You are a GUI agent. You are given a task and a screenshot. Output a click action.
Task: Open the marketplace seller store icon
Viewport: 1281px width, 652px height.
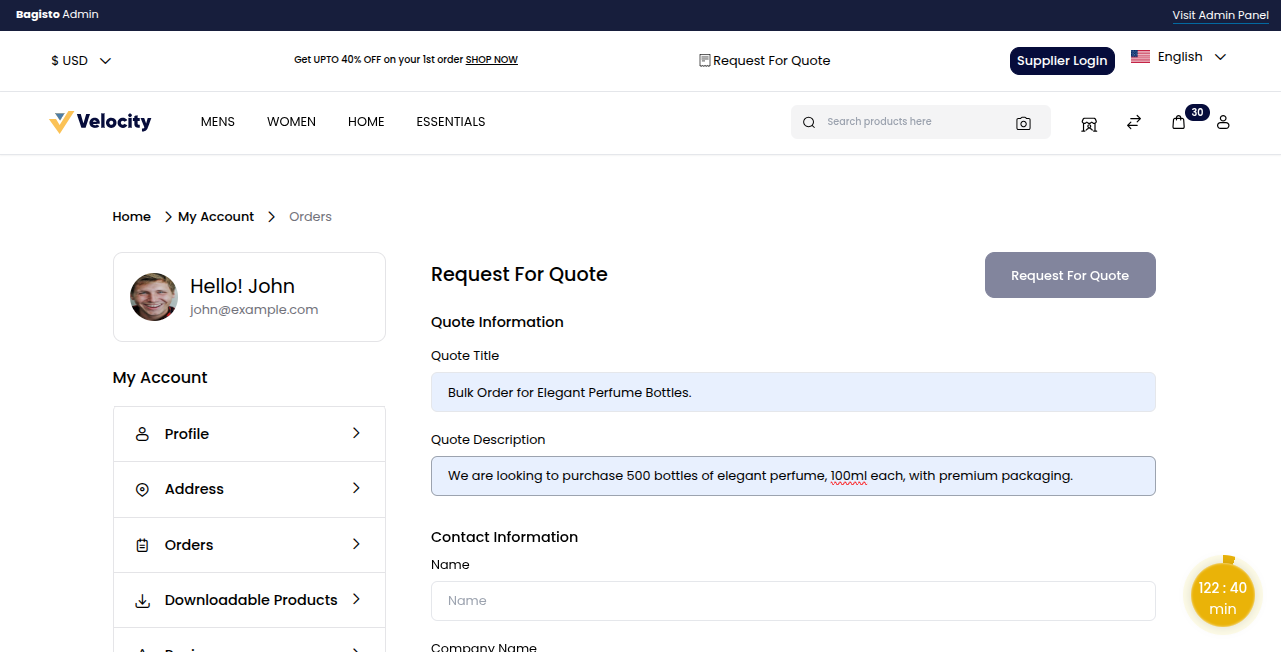coord(1089,123)
